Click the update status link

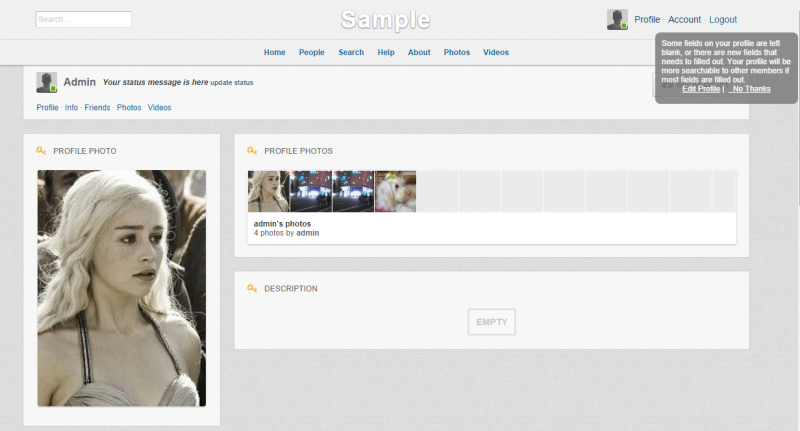coord(232,83)
